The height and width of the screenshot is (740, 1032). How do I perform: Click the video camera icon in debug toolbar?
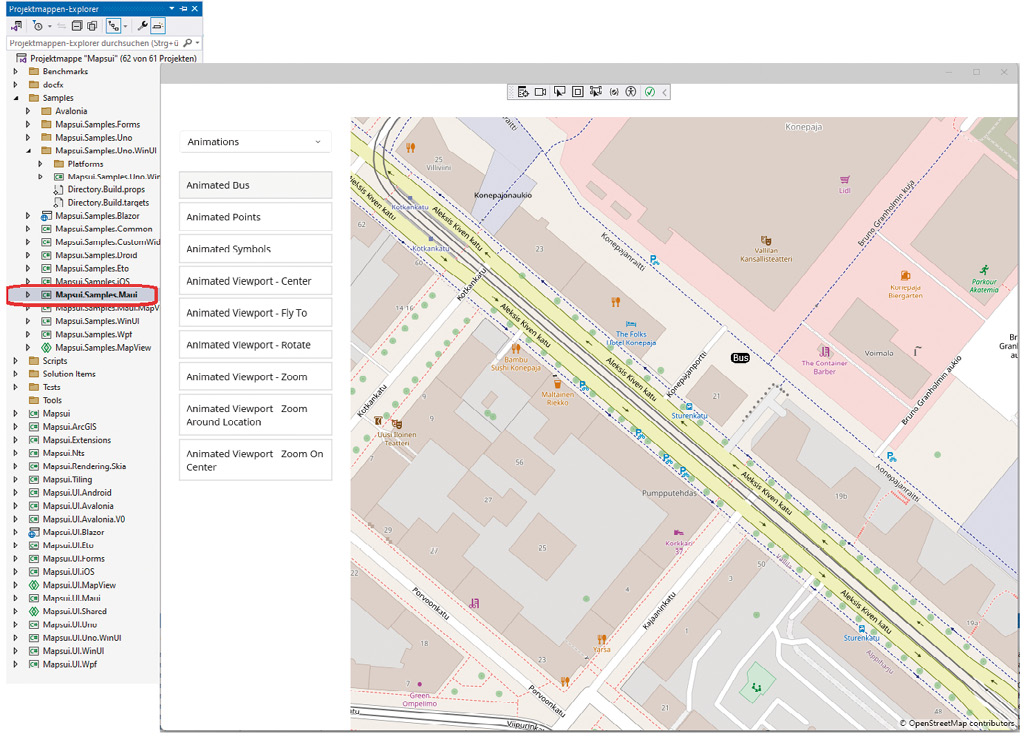pos(540,92)
